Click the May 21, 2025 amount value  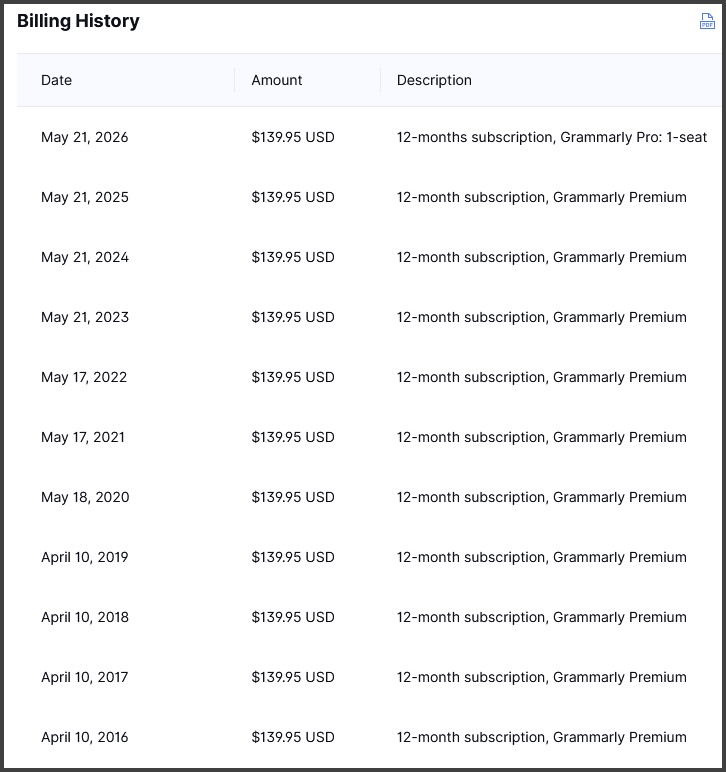click(x=293, y=197)
